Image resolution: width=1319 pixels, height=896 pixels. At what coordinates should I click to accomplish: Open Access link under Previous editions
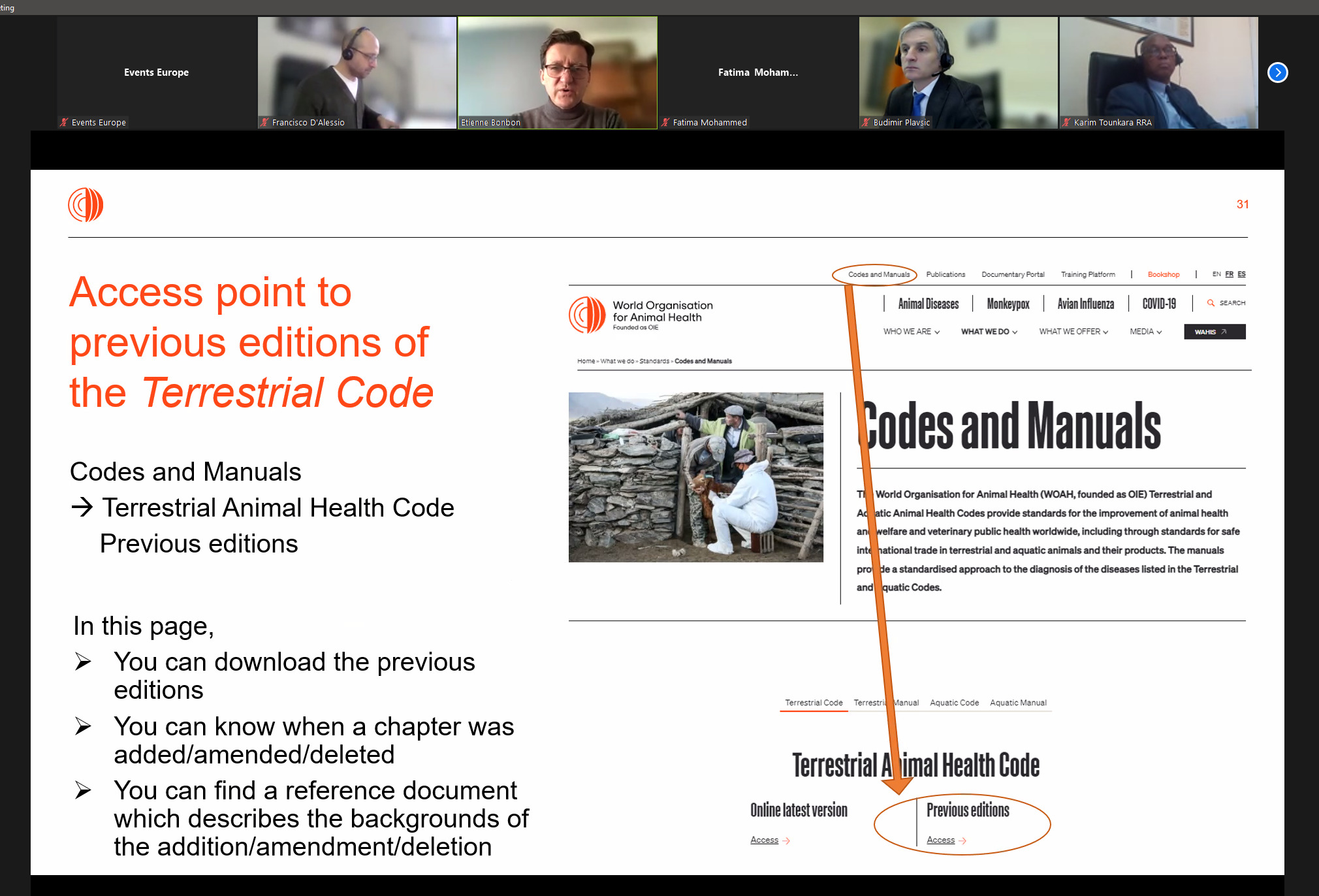tap(941, 840)
